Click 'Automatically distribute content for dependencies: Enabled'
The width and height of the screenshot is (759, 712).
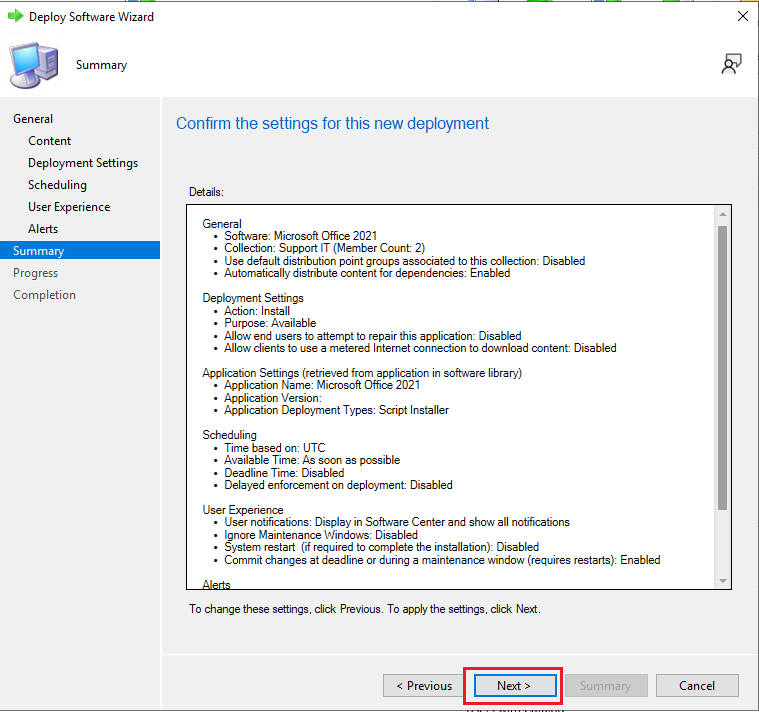coord(367,273)
